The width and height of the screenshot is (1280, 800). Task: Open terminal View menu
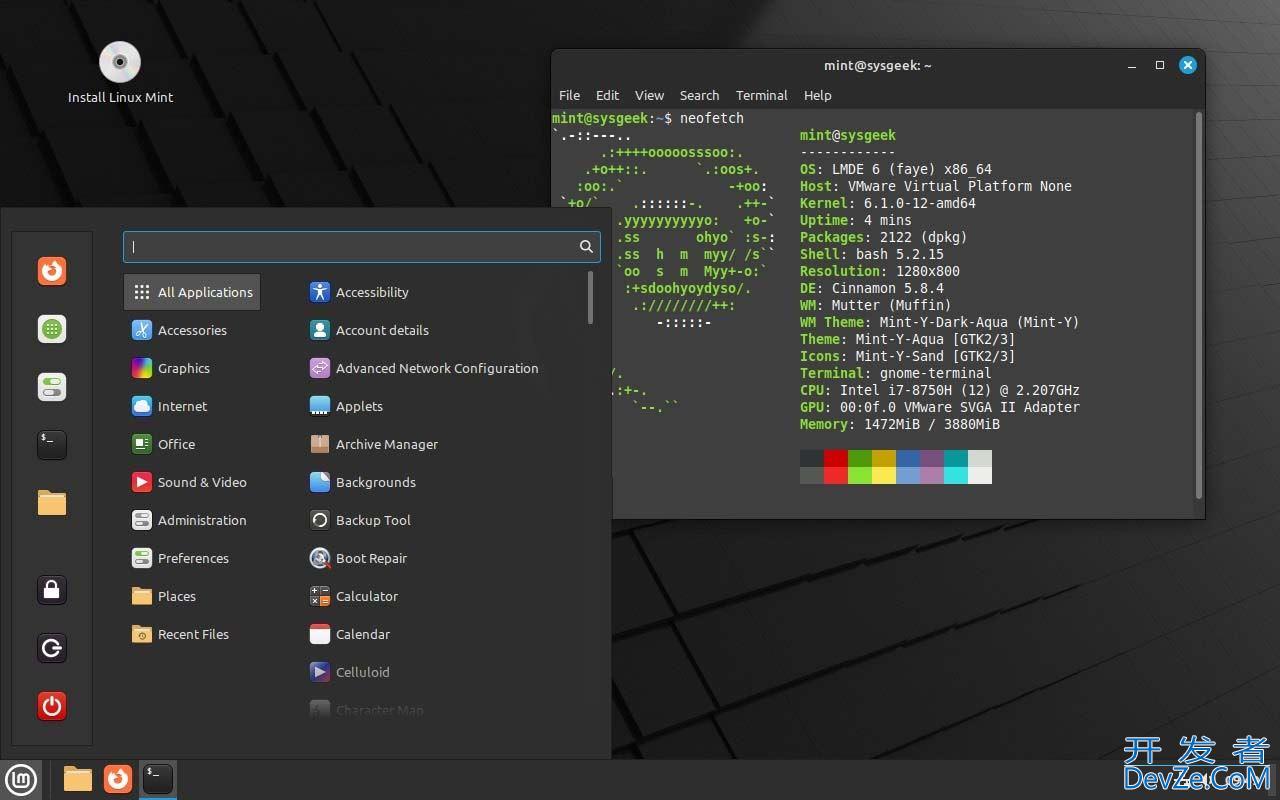click(649, 95)
